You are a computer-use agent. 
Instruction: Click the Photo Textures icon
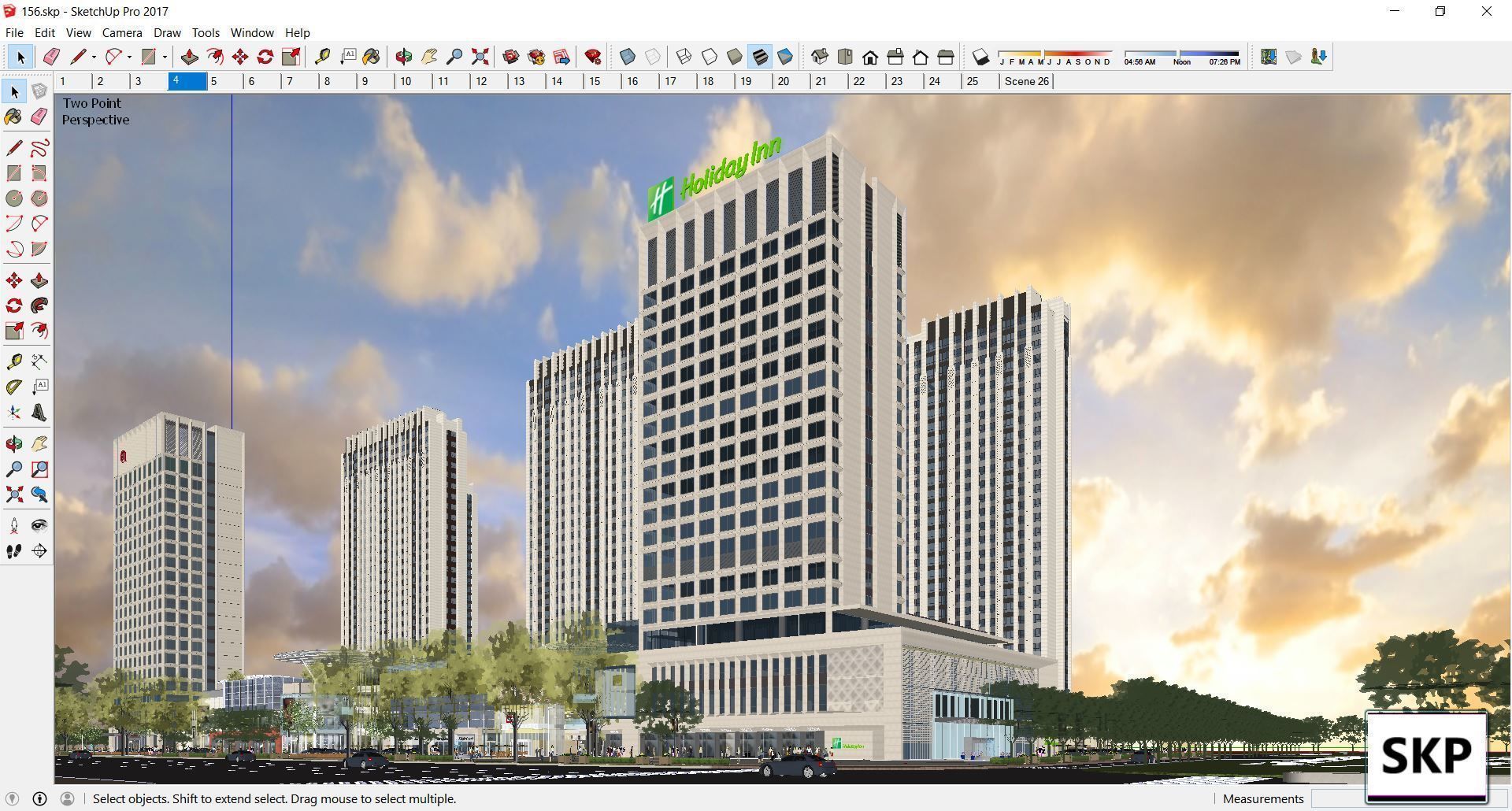pyautogui.click(x=1318, y=57)
